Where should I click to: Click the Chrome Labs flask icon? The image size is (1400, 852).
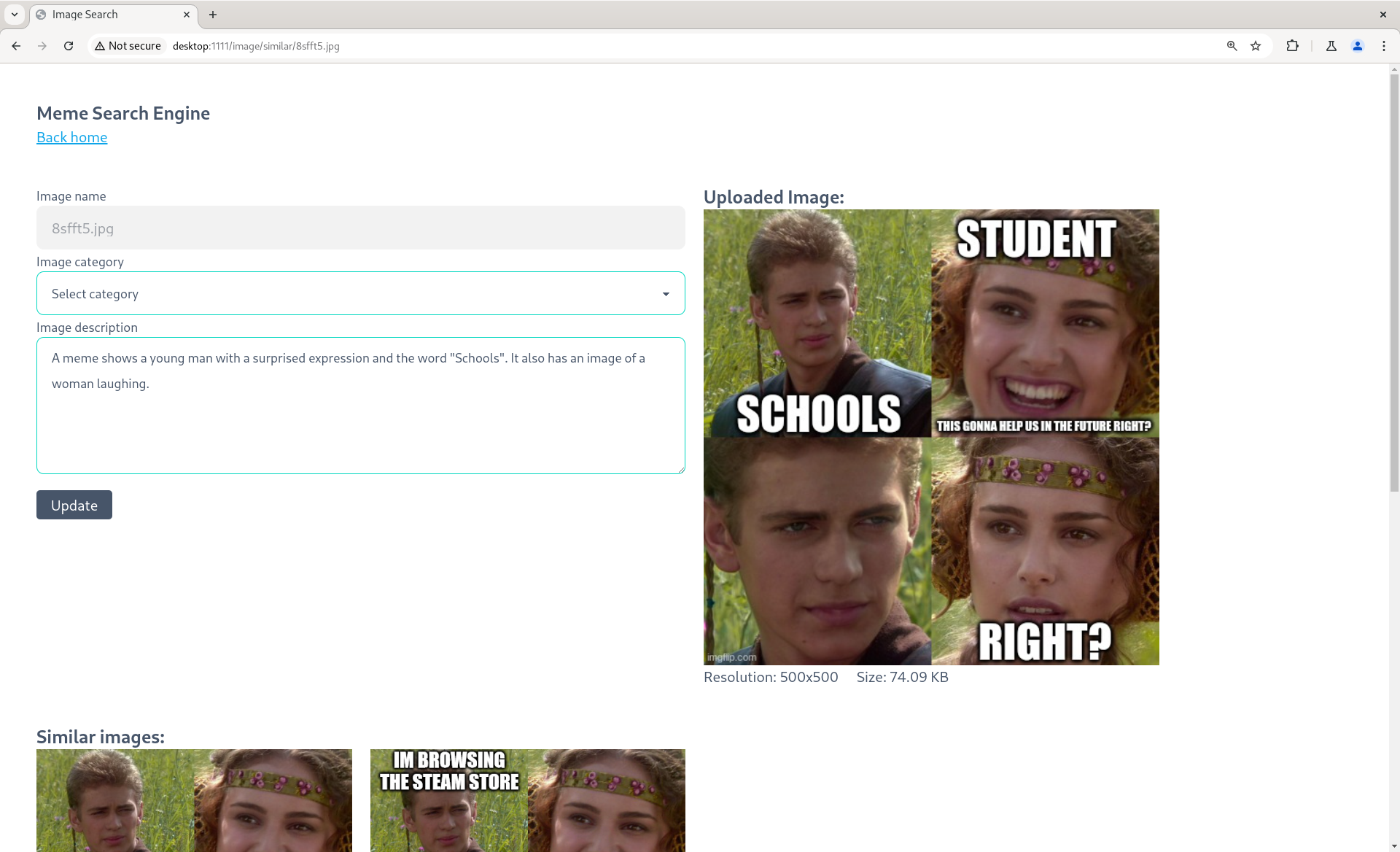(1331, 46)
